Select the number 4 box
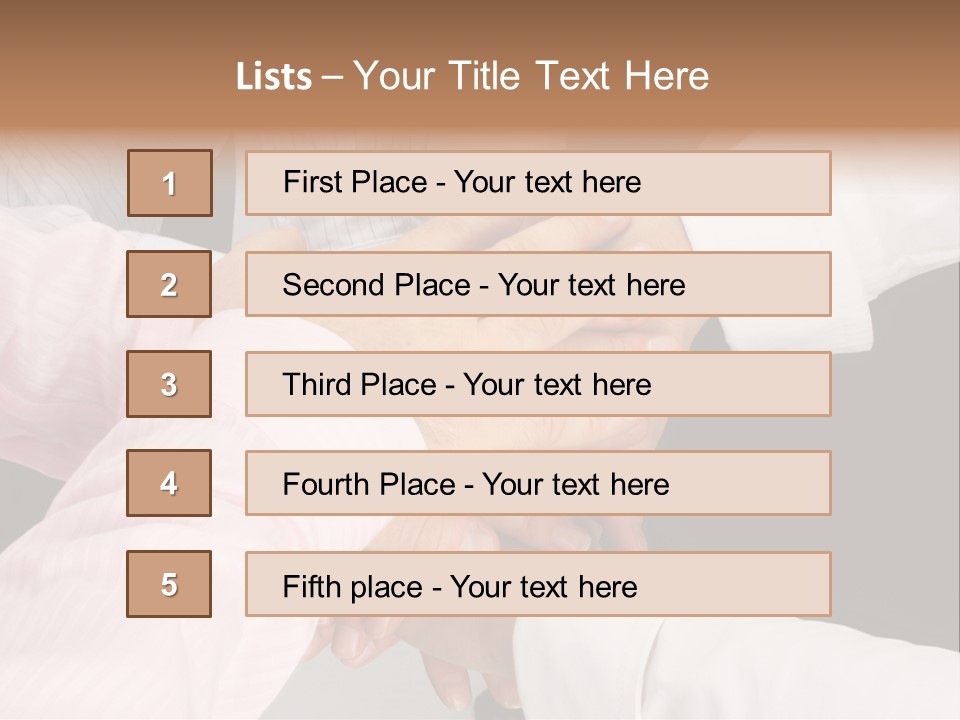 pos(169,483)
